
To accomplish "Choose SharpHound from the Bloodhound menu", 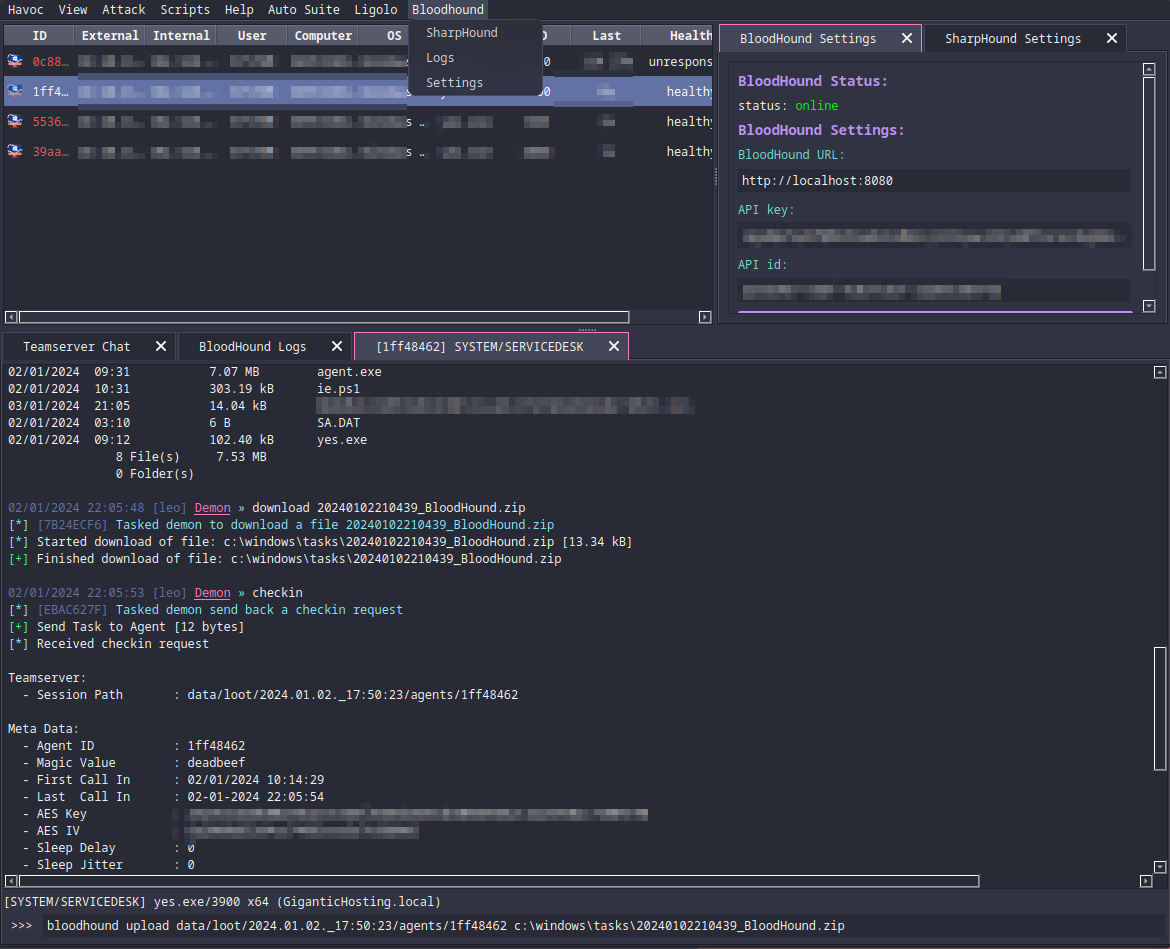I will point(462,33).
